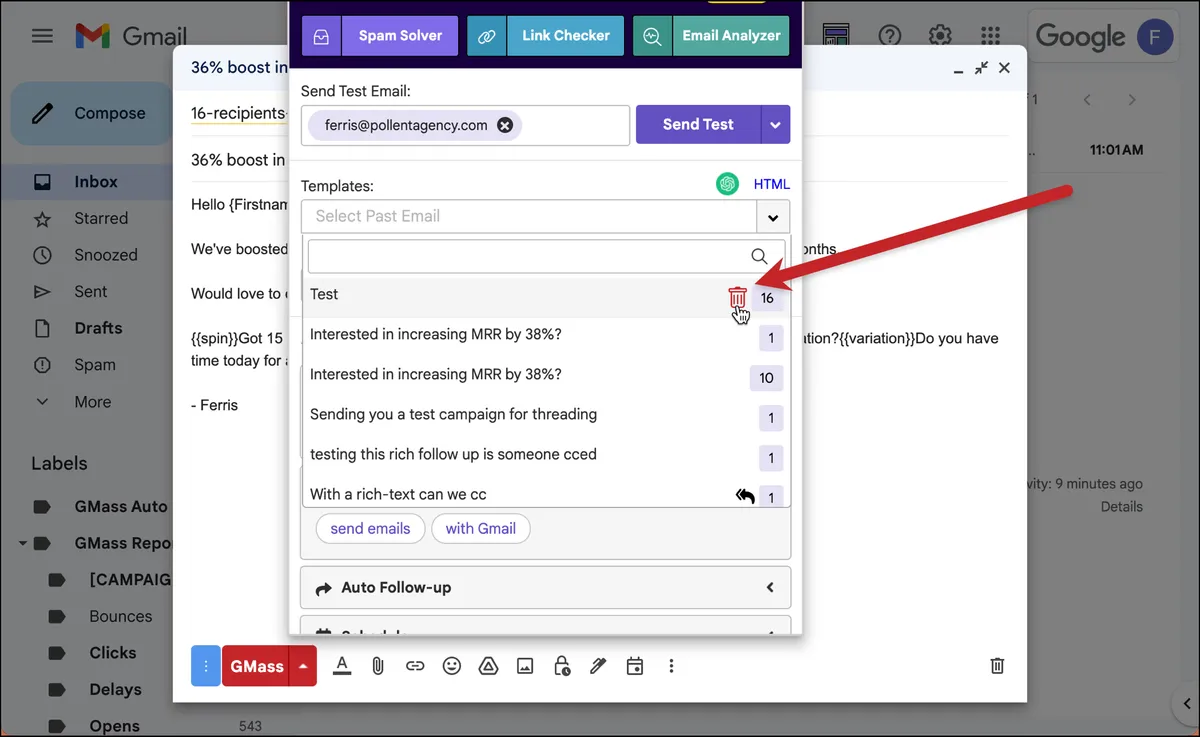
Task: Choose 'With a rich-text can we cc' template
Action: pos(546,493)
